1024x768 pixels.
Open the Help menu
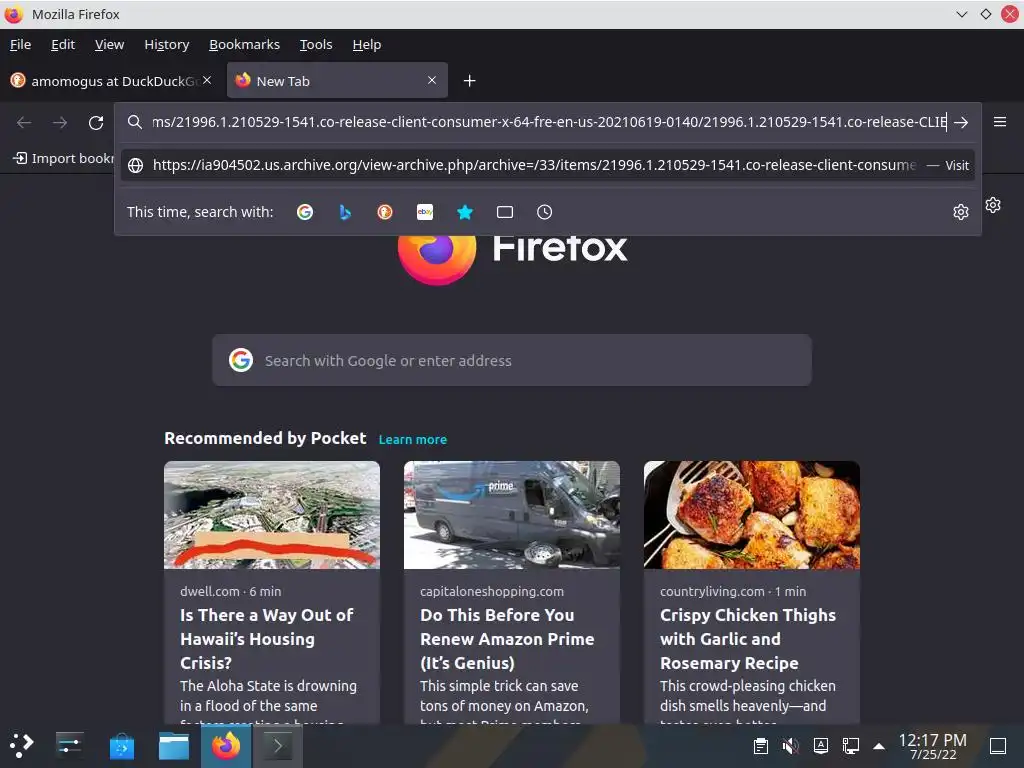click(366, 44)
